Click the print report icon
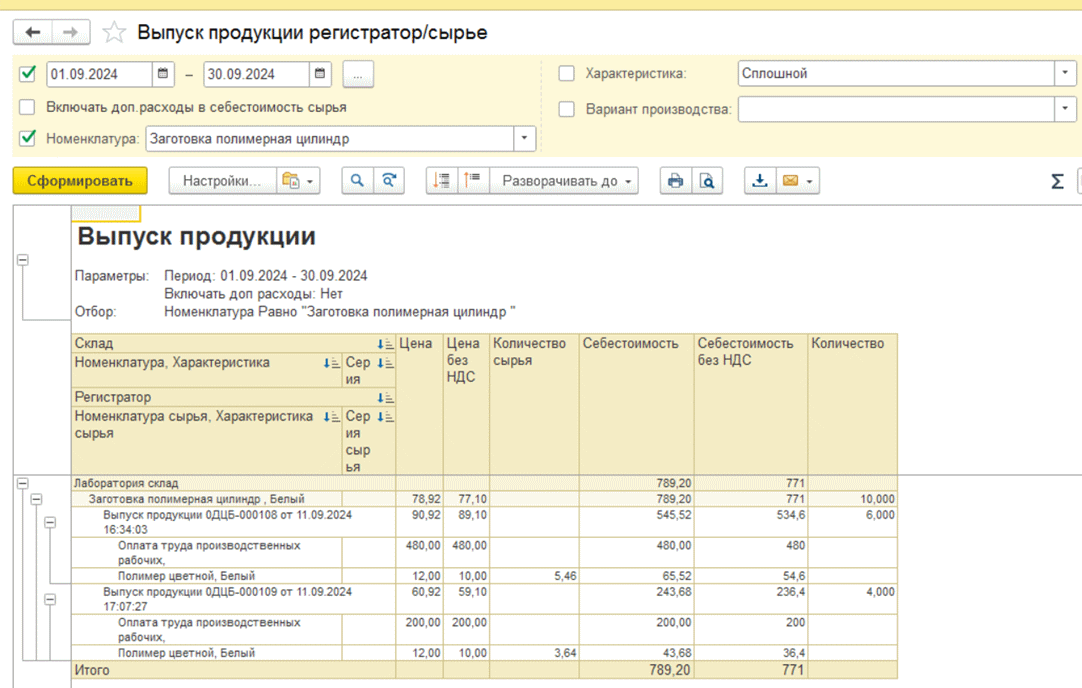 [676, 181]
